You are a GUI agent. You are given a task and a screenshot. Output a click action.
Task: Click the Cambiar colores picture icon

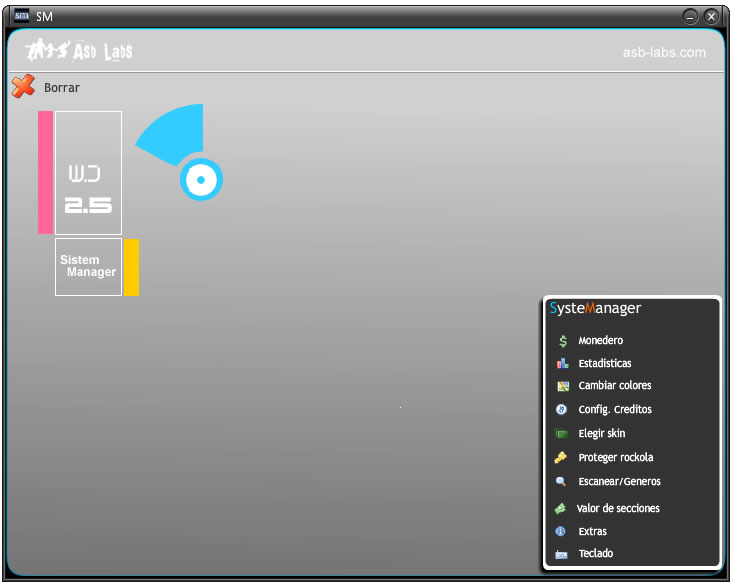coord(563,386)
